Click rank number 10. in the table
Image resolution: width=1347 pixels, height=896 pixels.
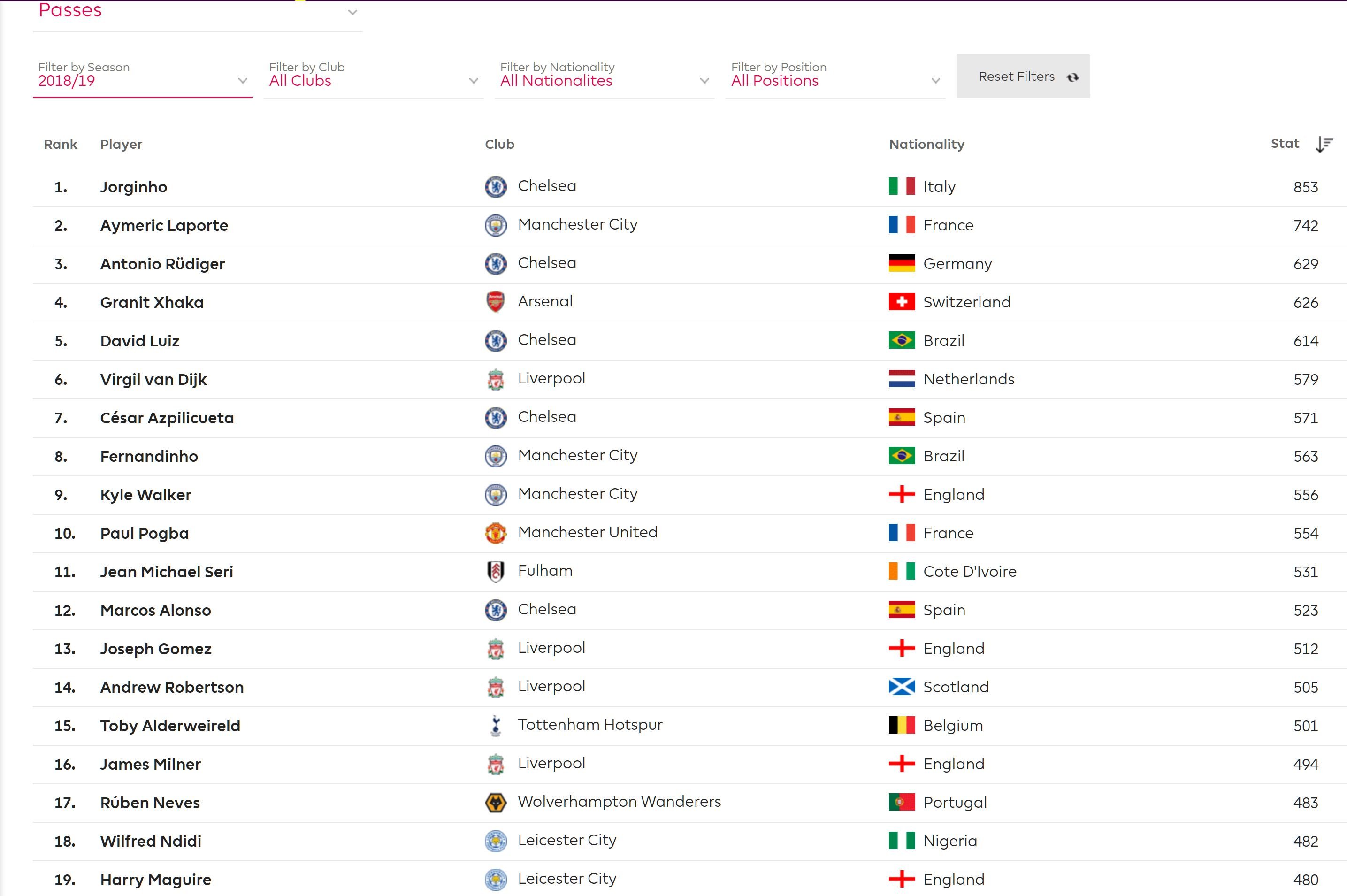[65, 534]
